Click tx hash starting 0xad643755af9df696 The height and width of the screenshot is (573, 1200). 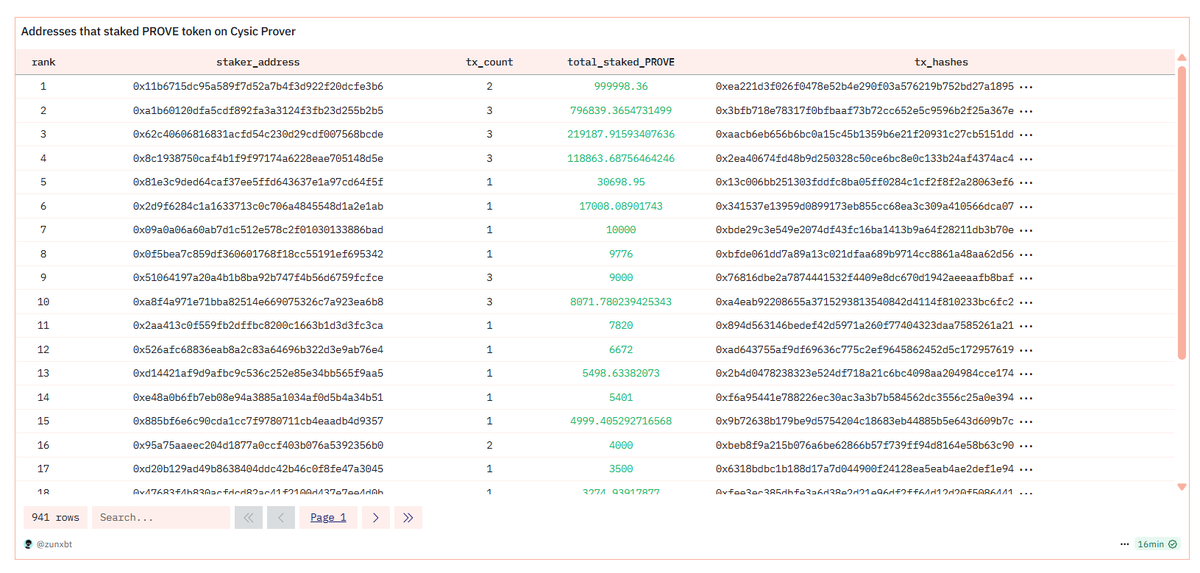point(865,349)
